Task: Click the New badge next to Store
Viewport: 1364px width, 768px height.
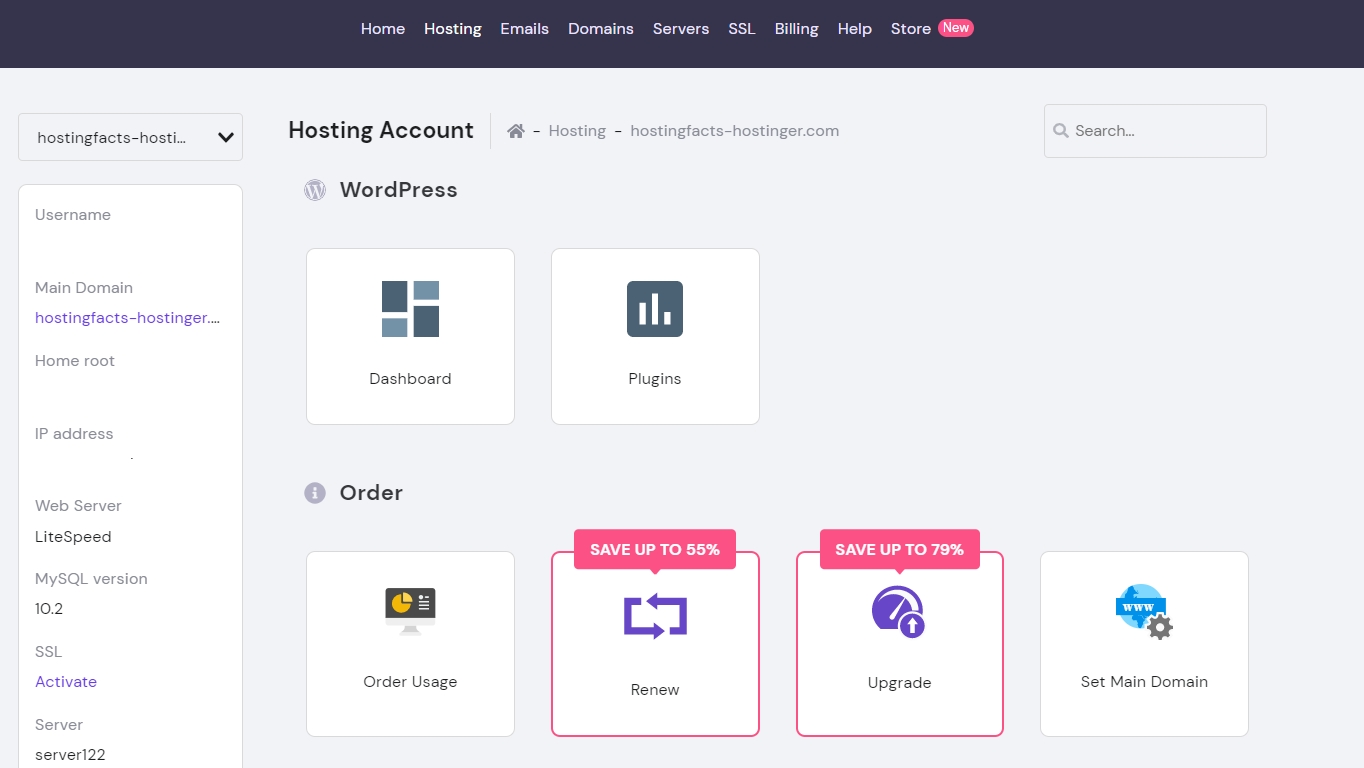Action: coord(956,28)
